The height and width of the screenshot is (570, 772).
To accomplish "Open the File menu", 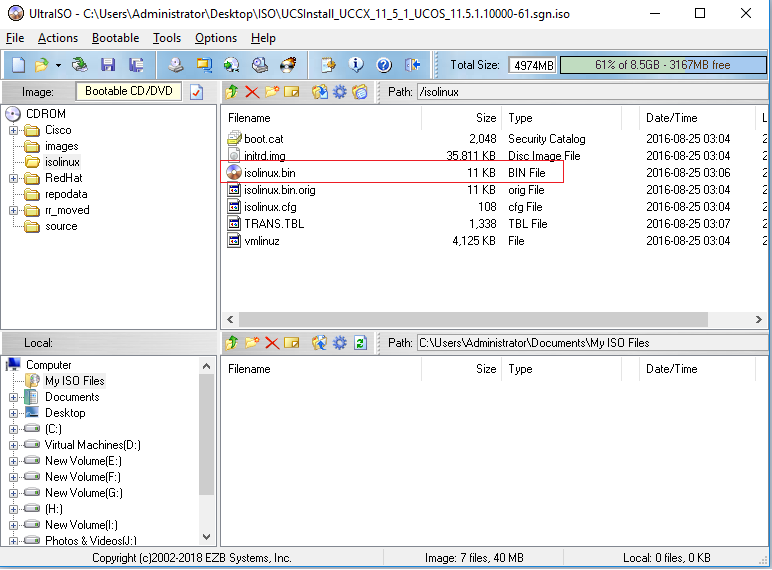I will tap(15, 38).
